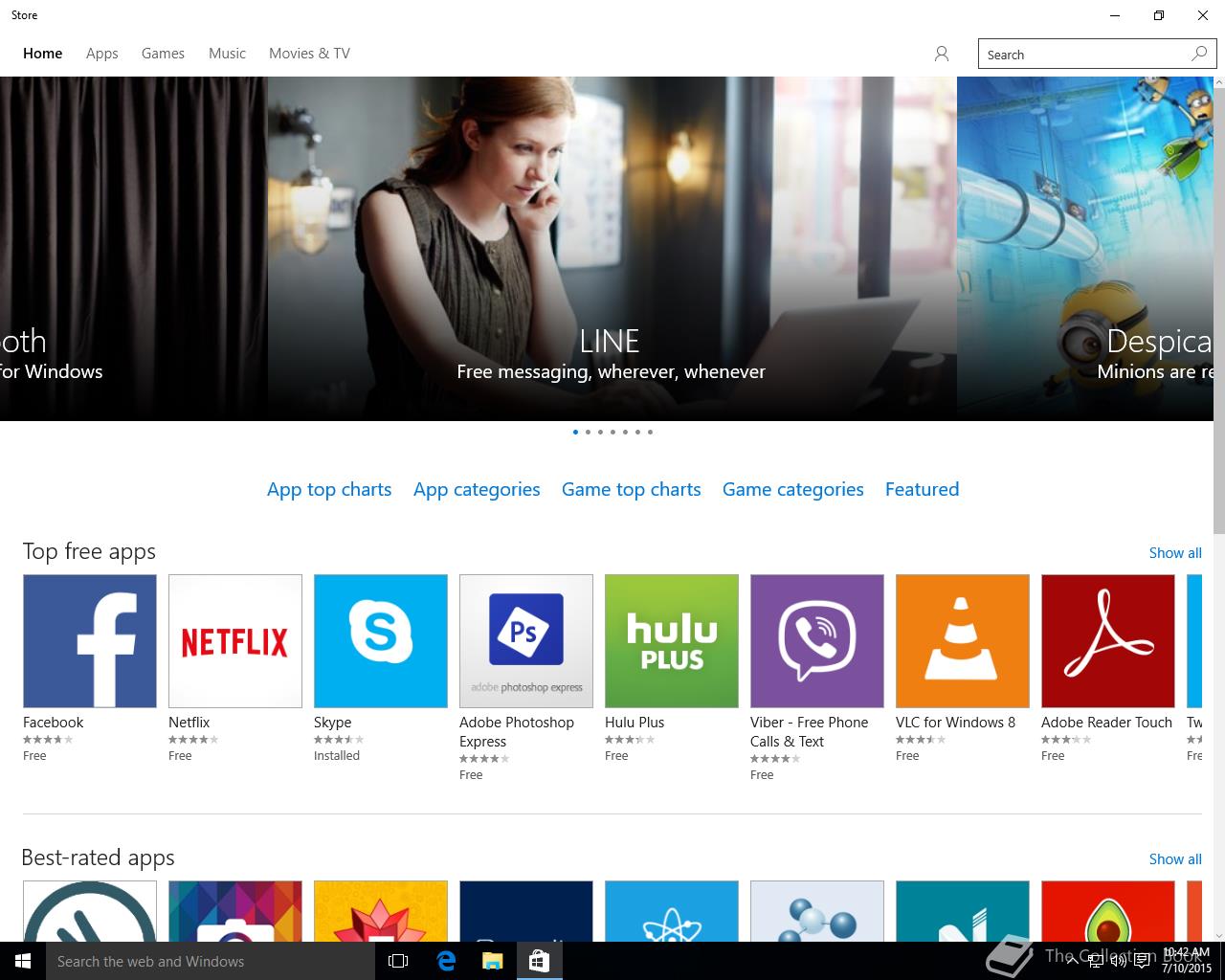
Task: Launch Microsoft Edge from taskbar
Action: point(446,961)
